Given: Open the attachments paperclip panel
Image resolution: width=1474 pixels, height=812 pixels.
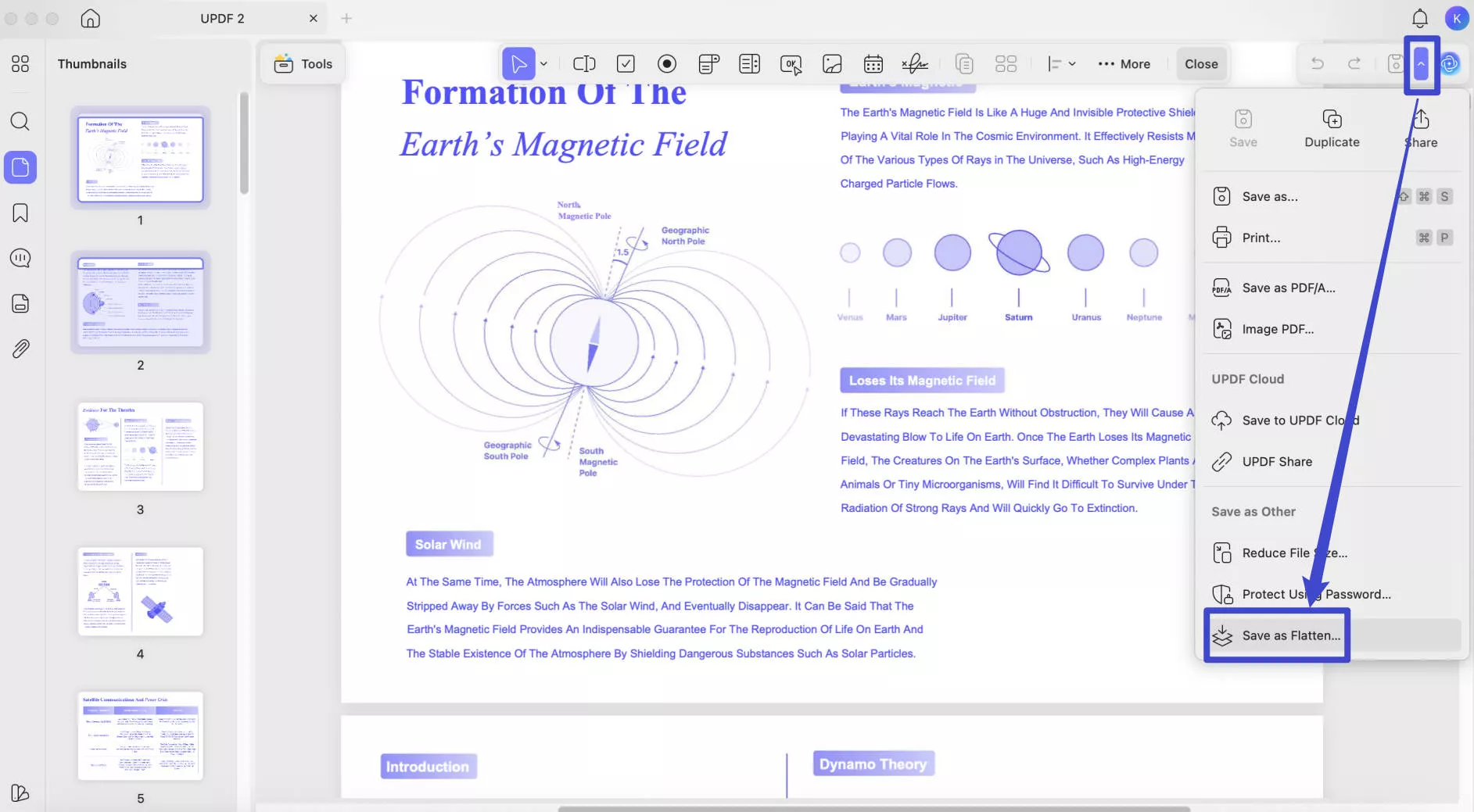Looking at the screenshot, I should 20,349.
